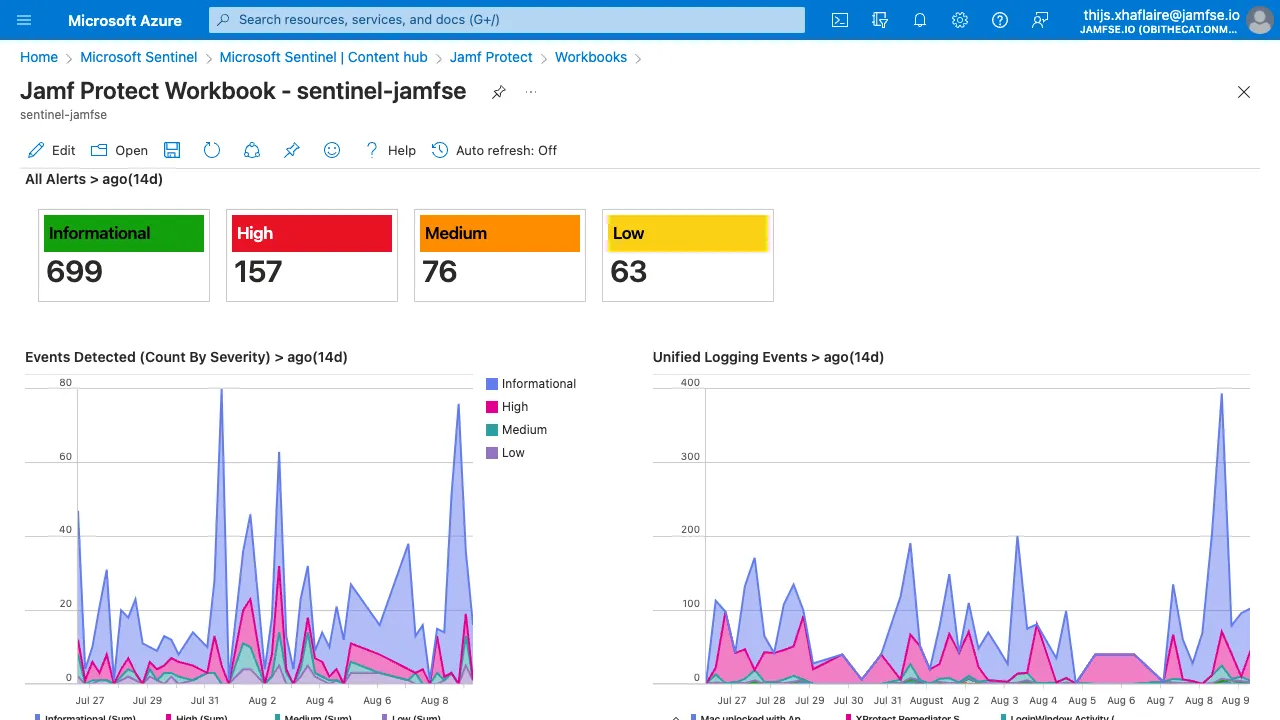The height and width of the screenshot is (720, 1280).
Task: Send a smiley feedback
Action: [x=331, y=150]
